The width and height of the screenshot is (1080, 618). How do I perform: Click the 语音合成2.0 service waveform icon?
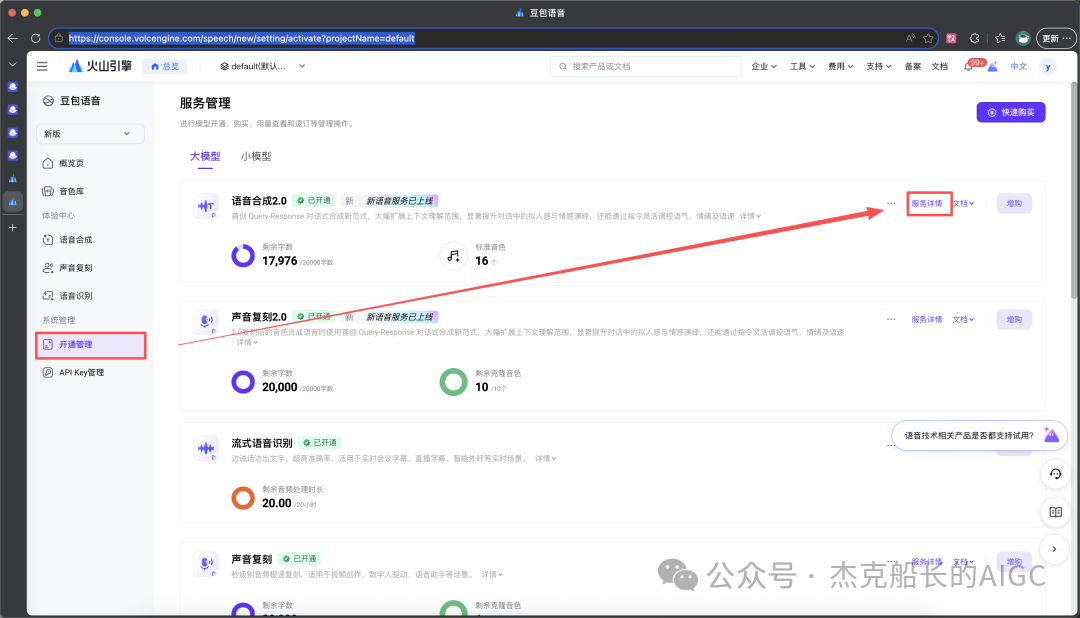click(206, 205)
